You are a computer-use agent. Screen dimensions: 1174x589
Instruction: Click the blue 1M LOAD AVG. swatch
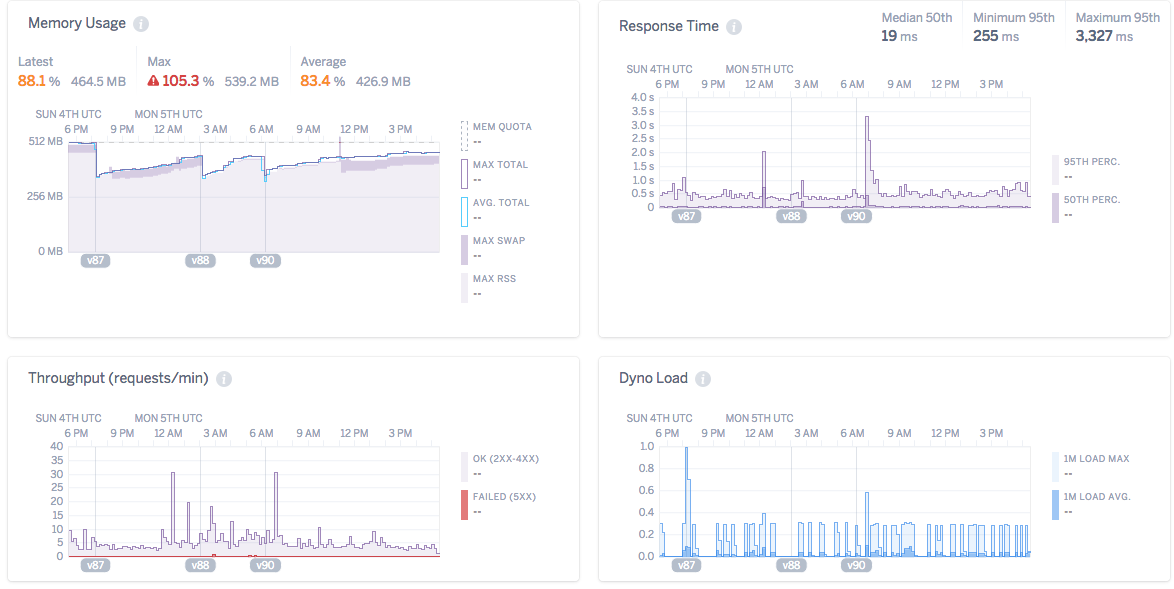tap(1055, 504)
